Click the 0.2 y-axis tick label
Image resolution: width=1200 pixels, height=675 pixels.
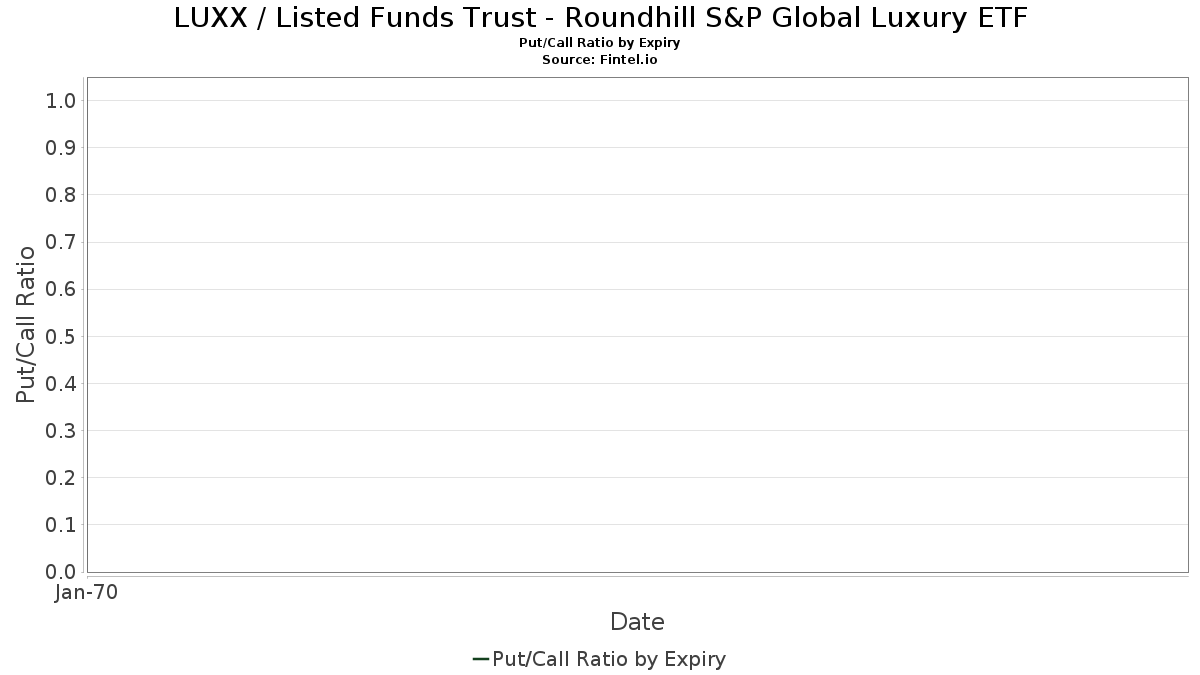[x=61, y=477]
